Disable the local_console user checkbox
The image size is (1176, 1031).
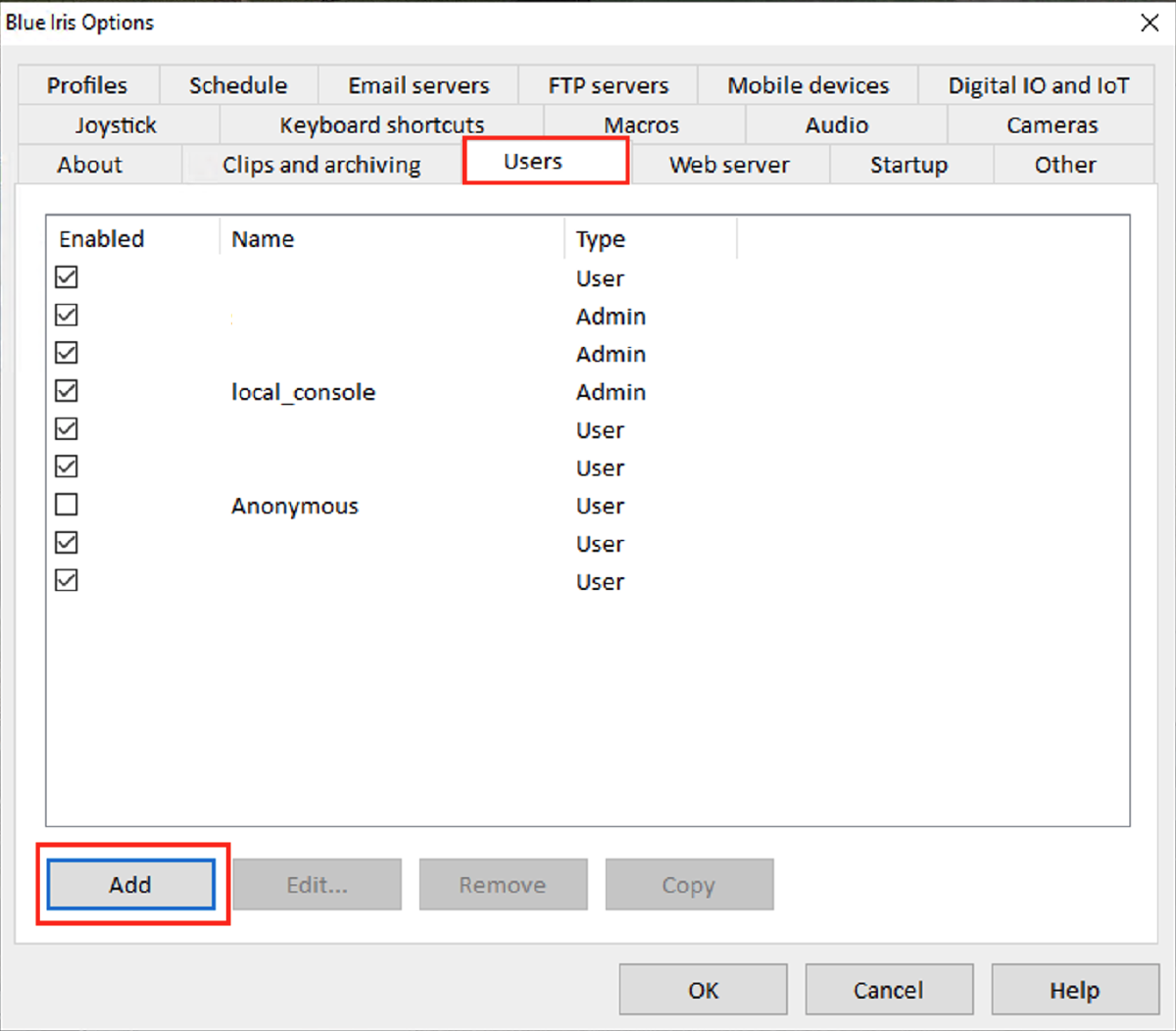click(x=67, y=391)
